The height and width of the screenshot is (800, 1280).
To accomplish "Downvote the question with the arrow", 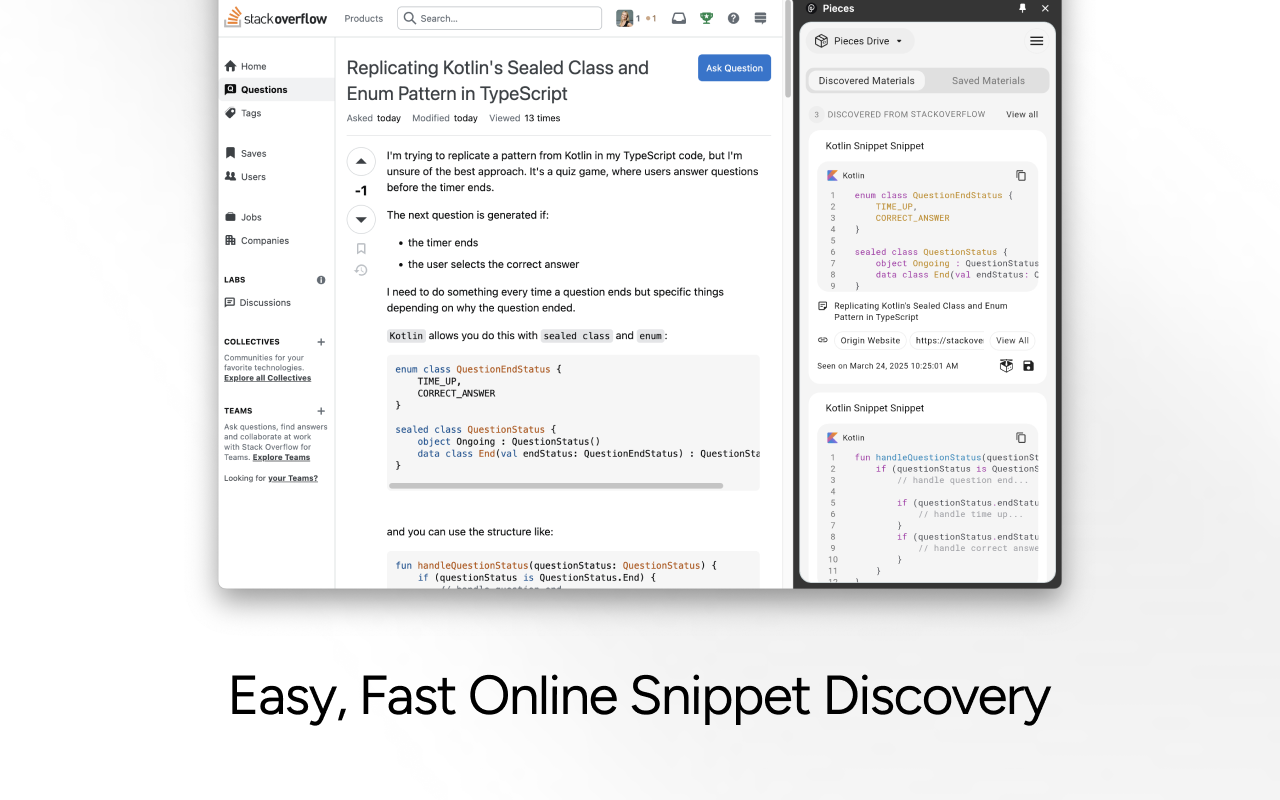I will [361, 219].
